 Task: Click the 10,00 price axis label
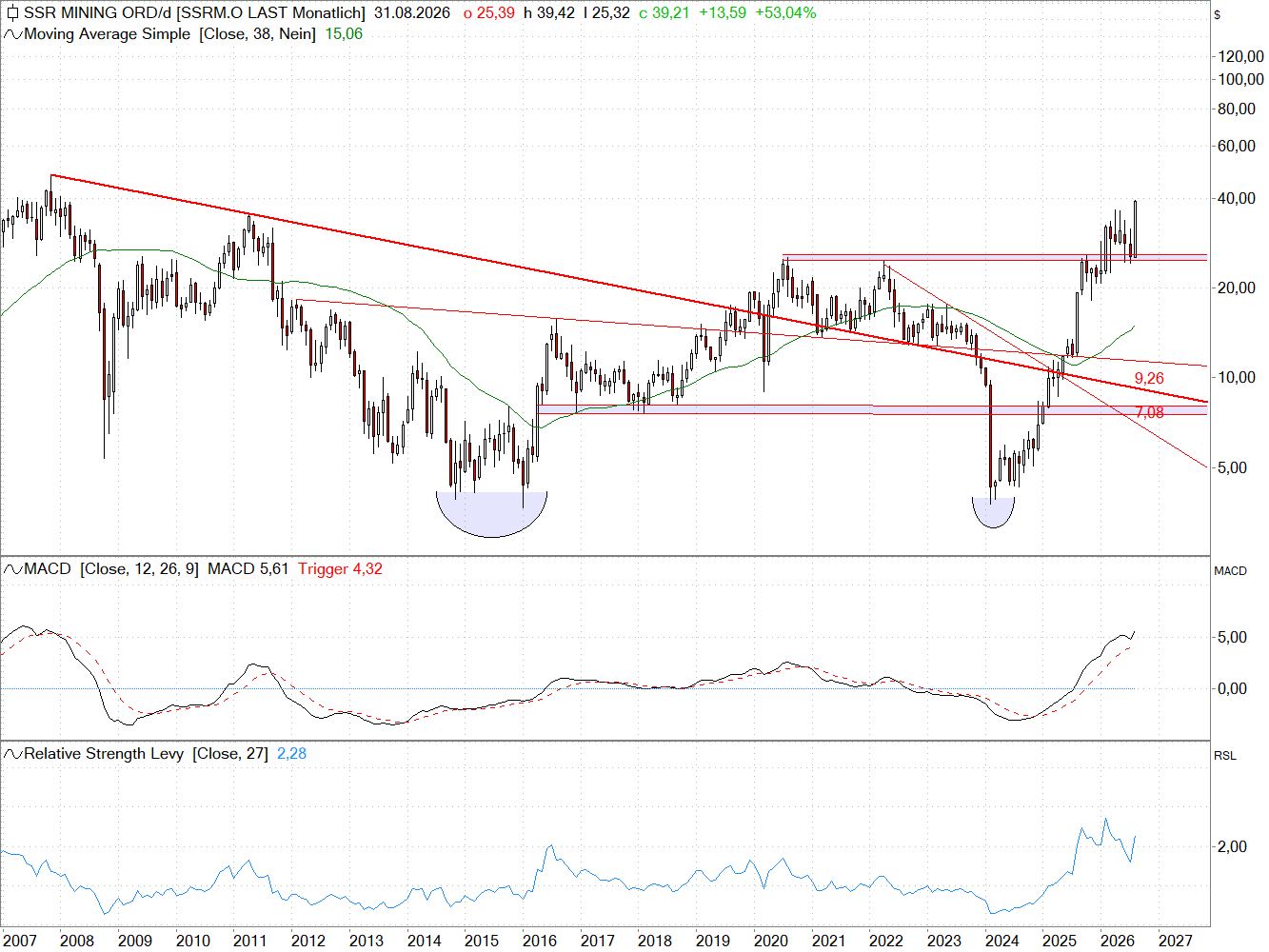[1237, 377]
